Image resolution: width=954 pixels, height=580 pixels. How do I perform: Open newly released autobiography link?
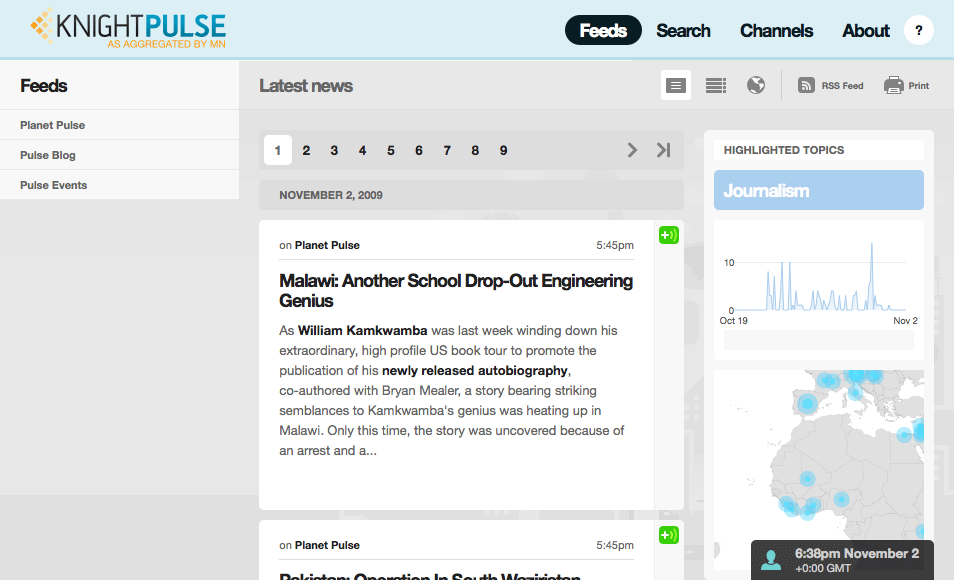475,371
